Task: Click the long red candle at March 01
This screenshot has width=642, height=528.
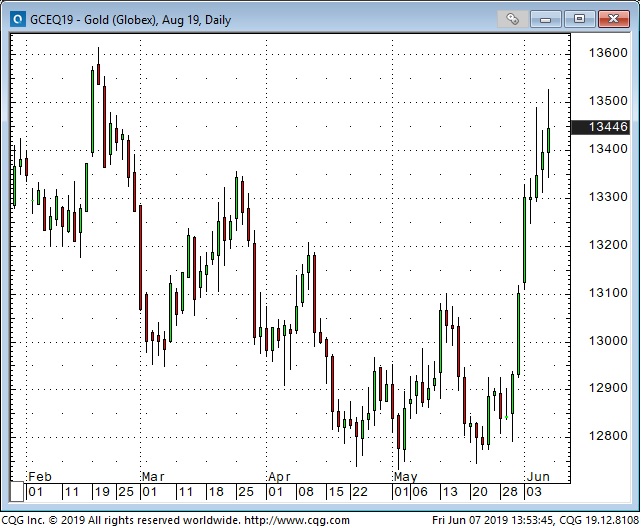Action: click(x=140, y=257)
